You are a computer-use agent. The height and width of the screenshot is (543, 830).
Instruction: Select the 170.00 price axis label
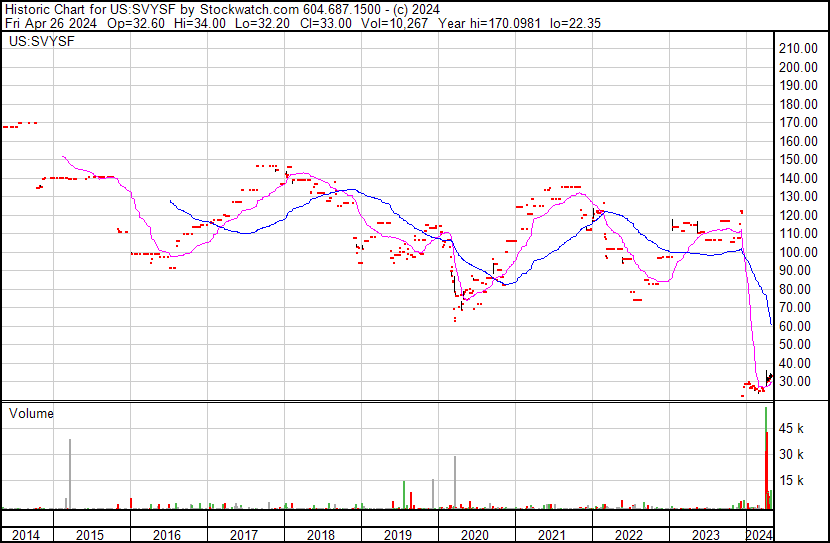coord(798,123)
